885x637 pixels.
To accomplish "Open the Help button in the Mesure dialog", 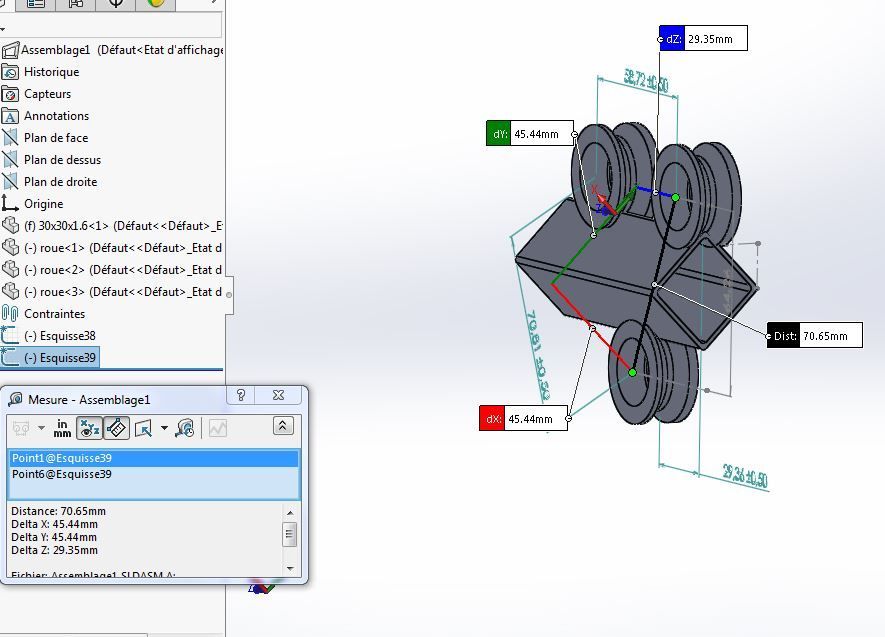I will coord(241,395).
